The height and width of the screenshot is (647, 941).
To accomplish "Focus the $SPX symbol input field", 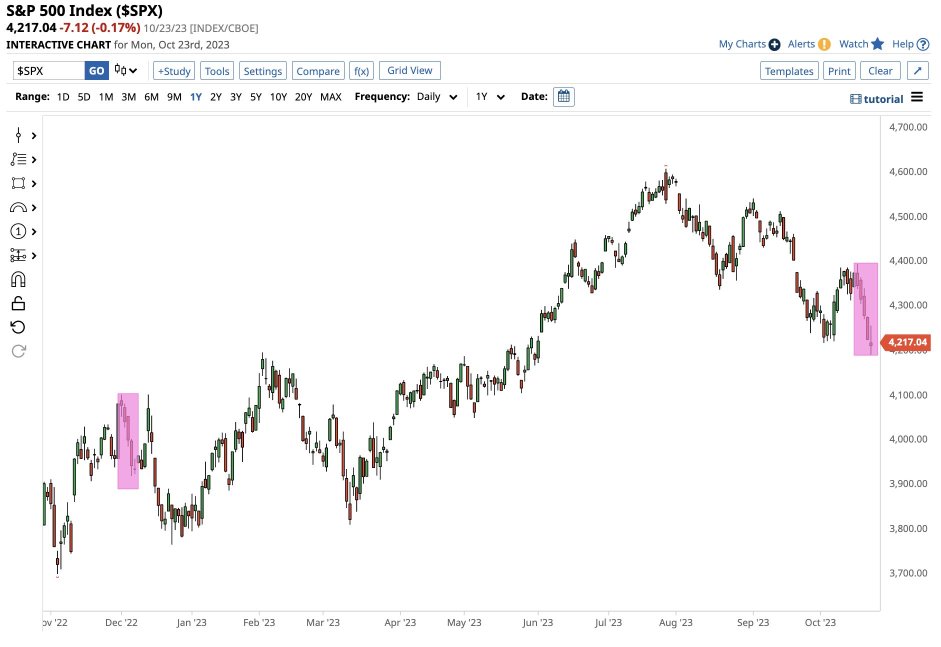I will (x=49, y=71).
